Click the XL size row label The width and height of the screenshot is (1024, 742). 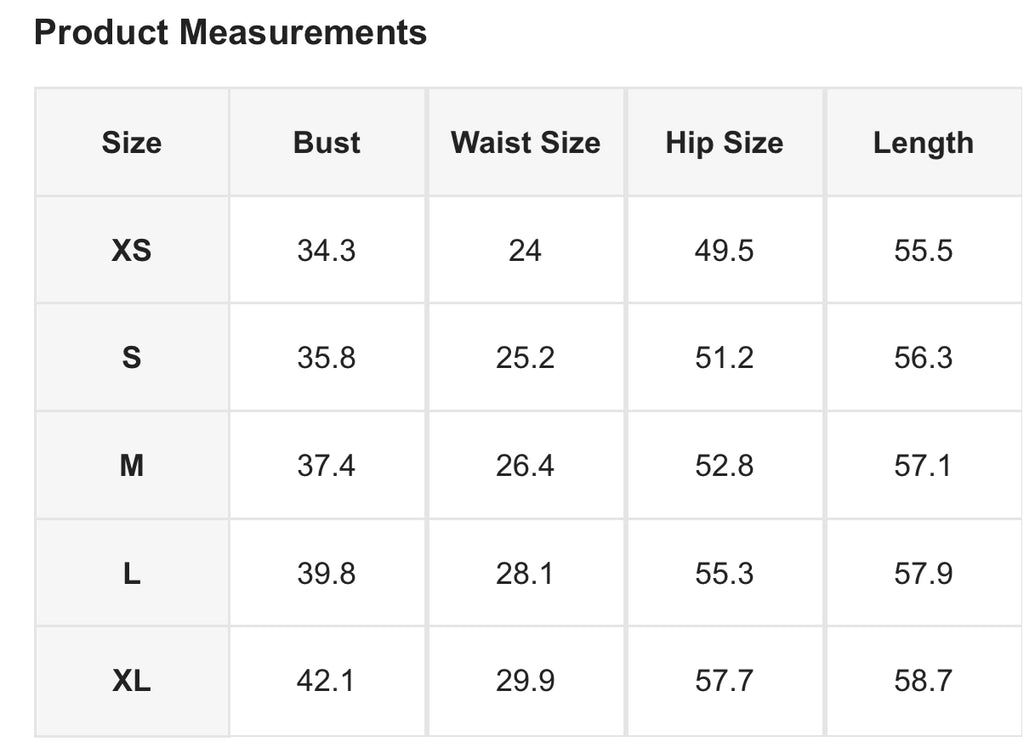coord(132,681)
